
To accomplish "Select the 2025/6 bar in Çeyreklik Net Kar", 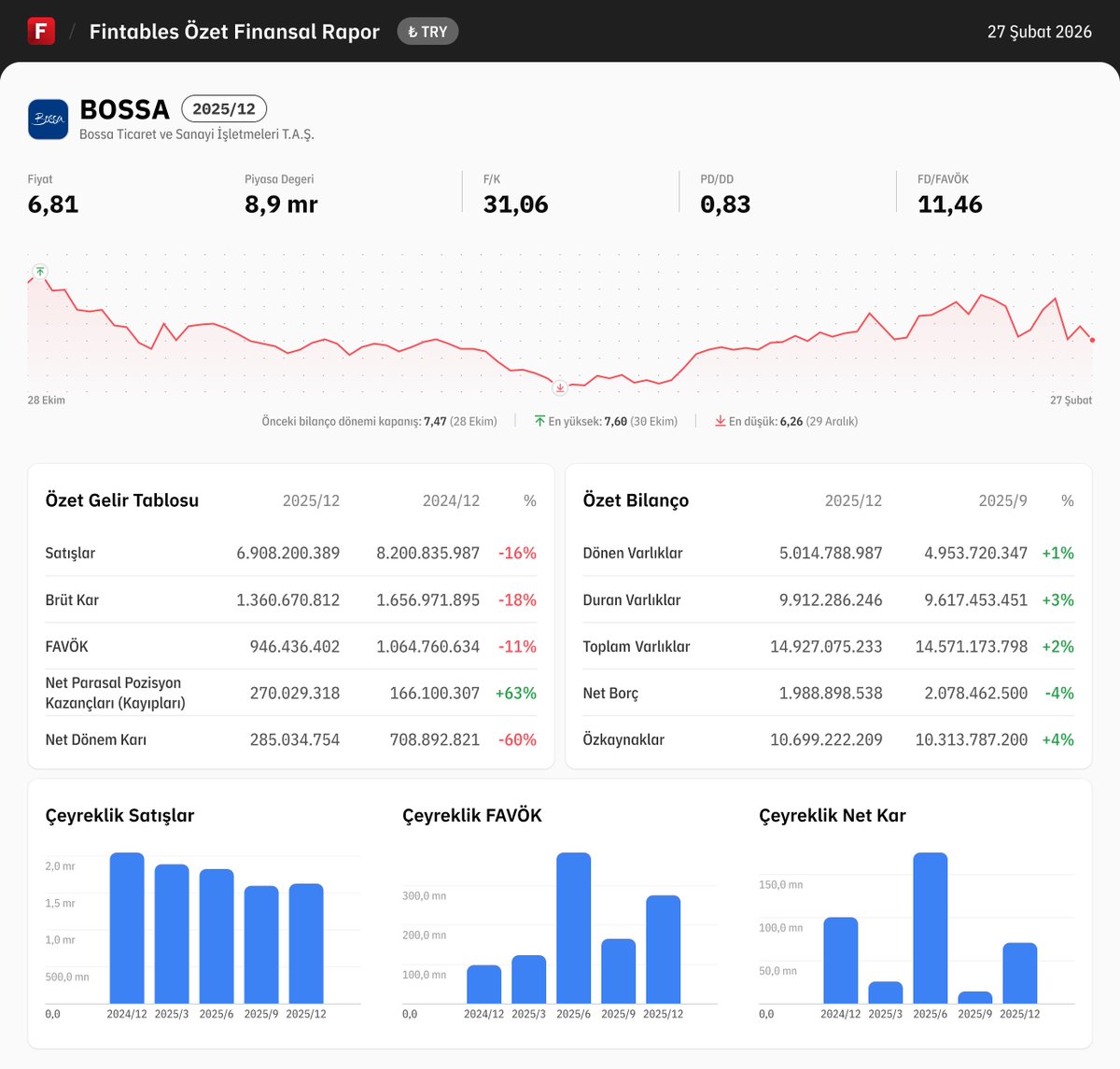I will coord(931,928).
